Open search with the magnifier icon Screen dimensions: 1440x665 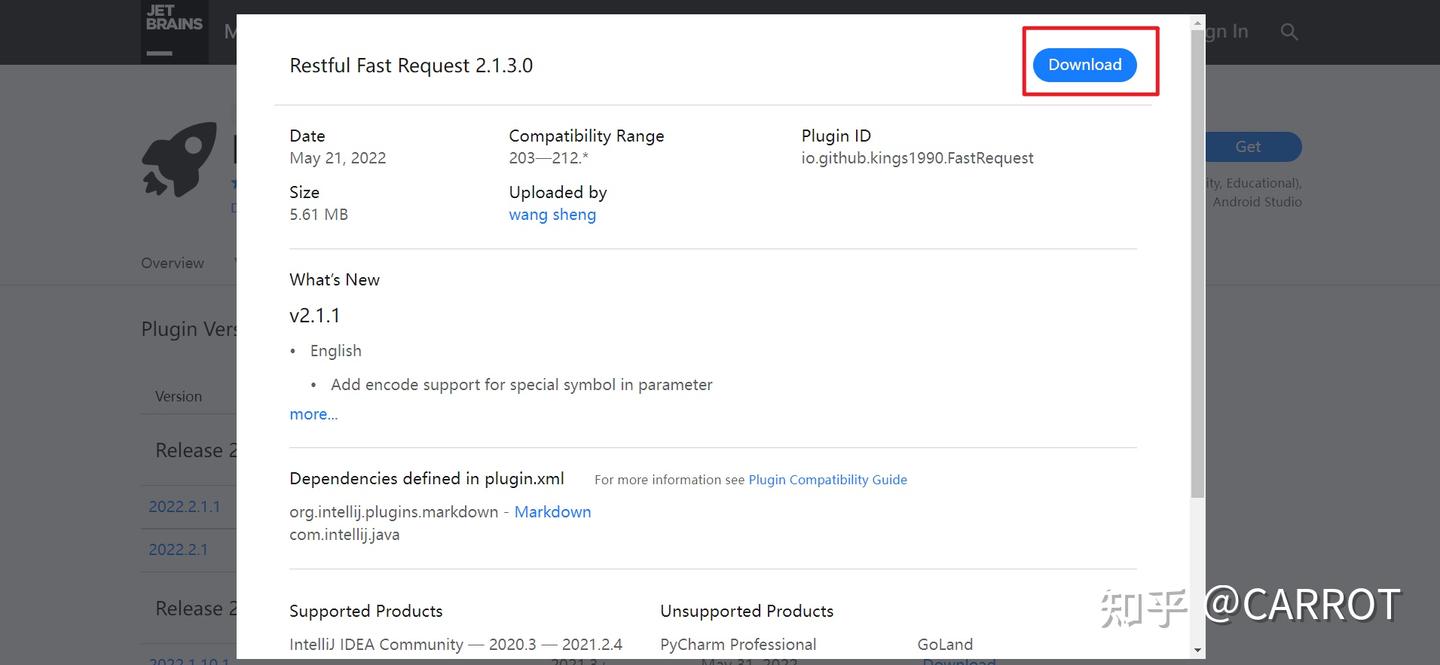[x=1289, y=32]
